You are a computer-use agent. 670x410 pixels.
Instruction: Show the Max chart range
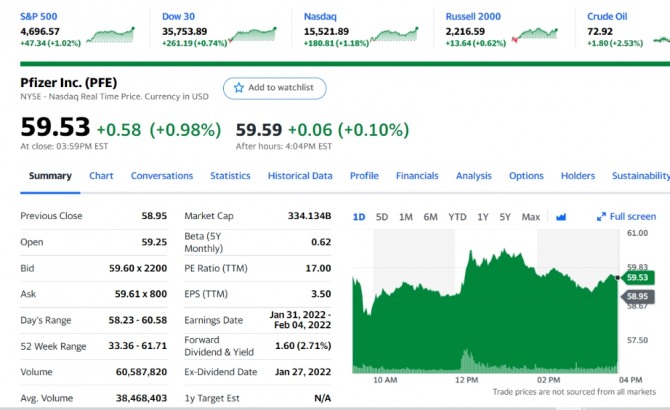pyautogui.click(x=531, y=216)
